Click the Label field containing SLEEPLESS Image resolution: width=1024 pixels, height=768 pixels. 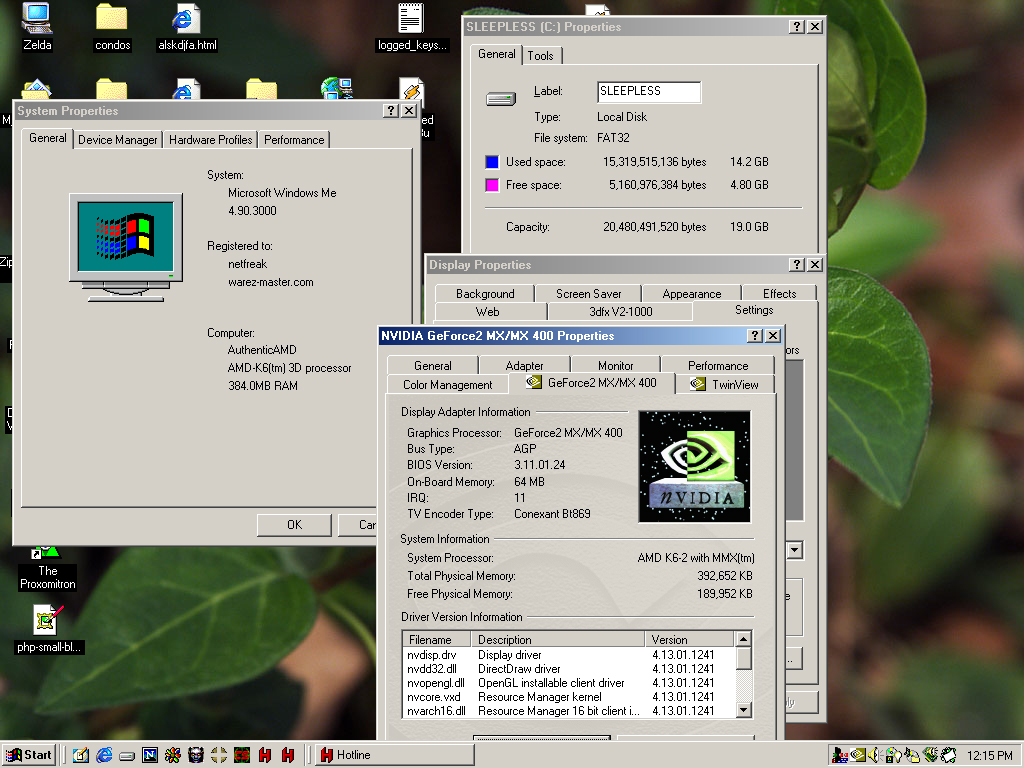[648, 91]
